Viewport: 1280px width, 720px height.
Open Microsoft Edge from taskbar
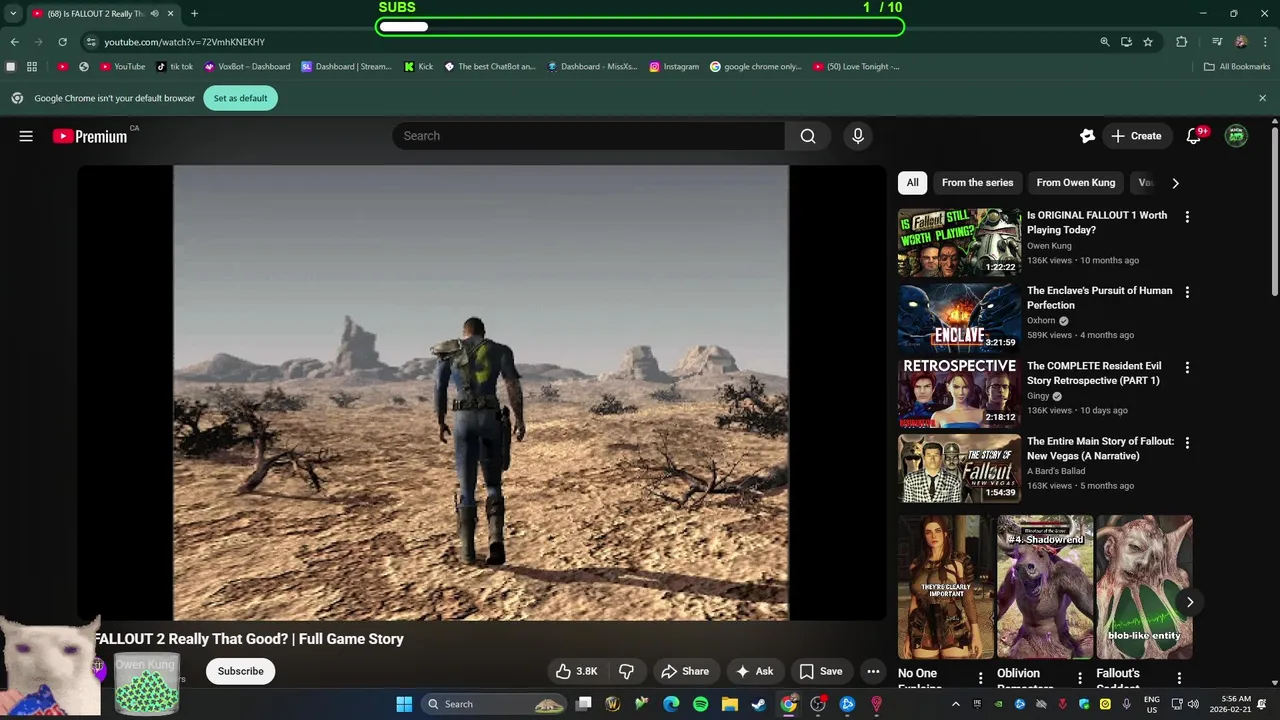tap(671, 704)
